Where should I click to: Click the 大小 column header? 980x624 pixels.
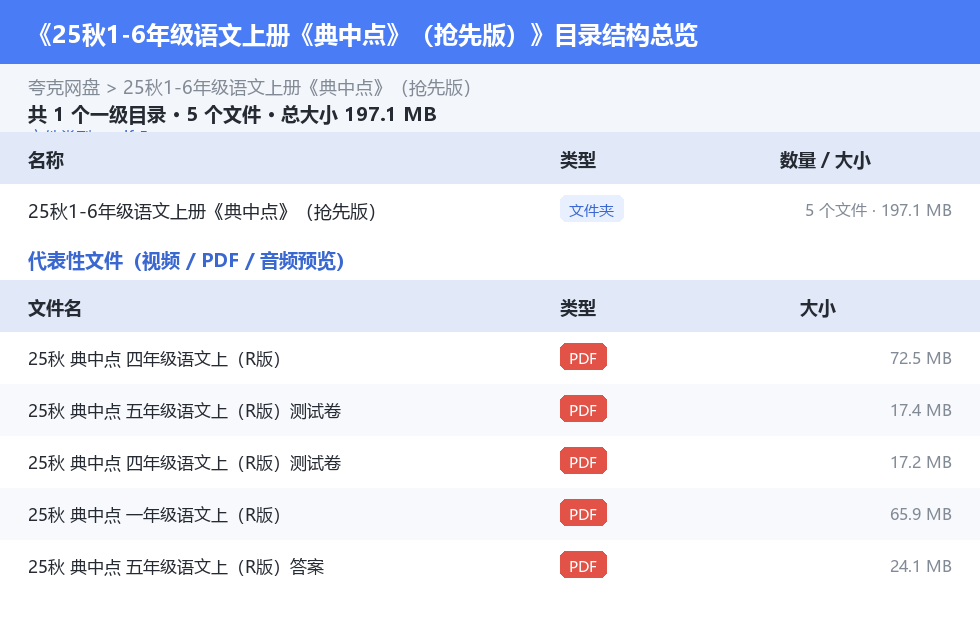(x=818, y=308)
